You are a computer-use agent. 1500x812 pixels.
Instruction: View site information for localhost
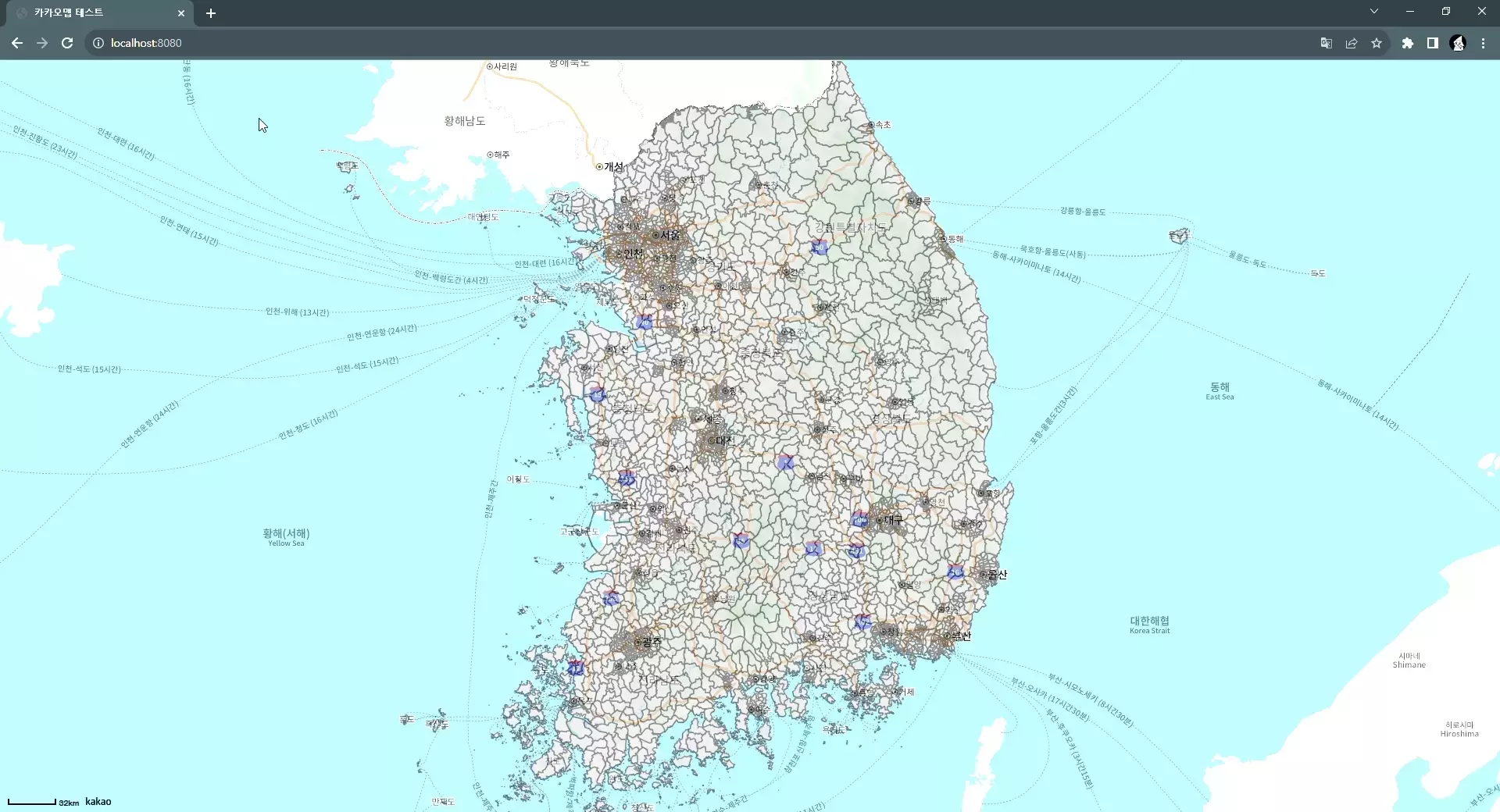point(98,43)
